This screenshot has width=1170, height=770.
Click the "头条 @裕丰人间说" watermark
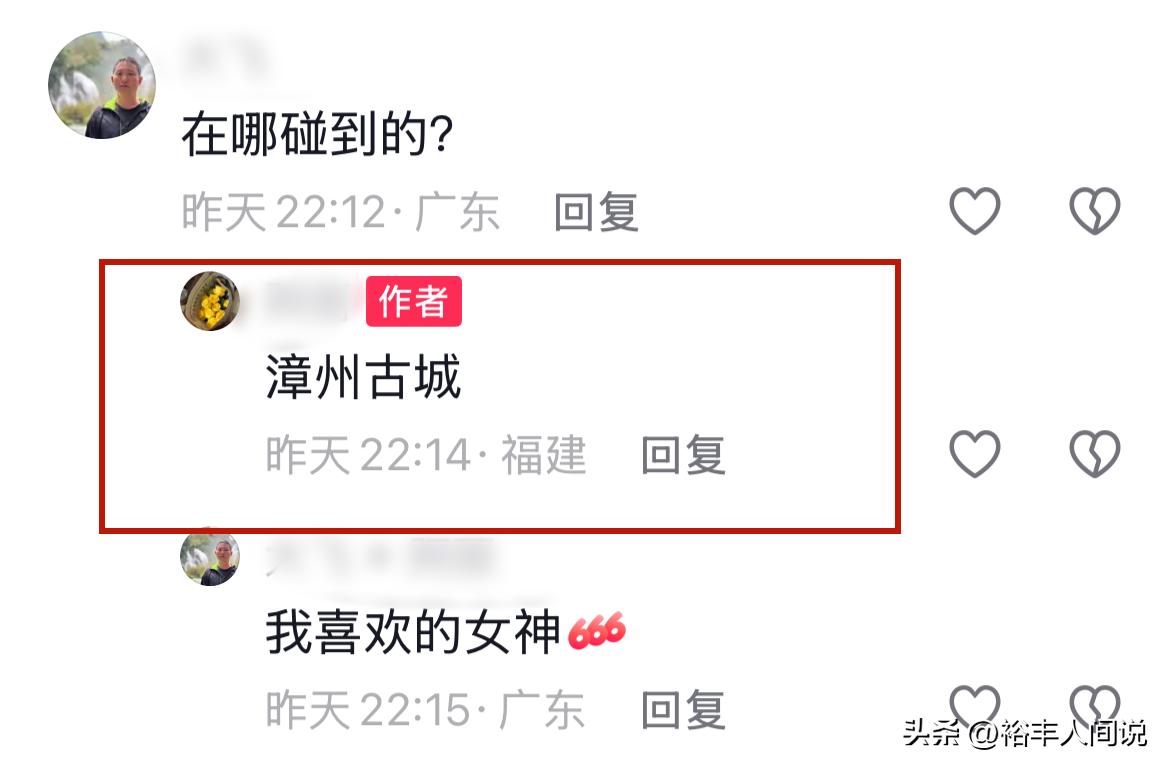click(x=1024, y=733)
